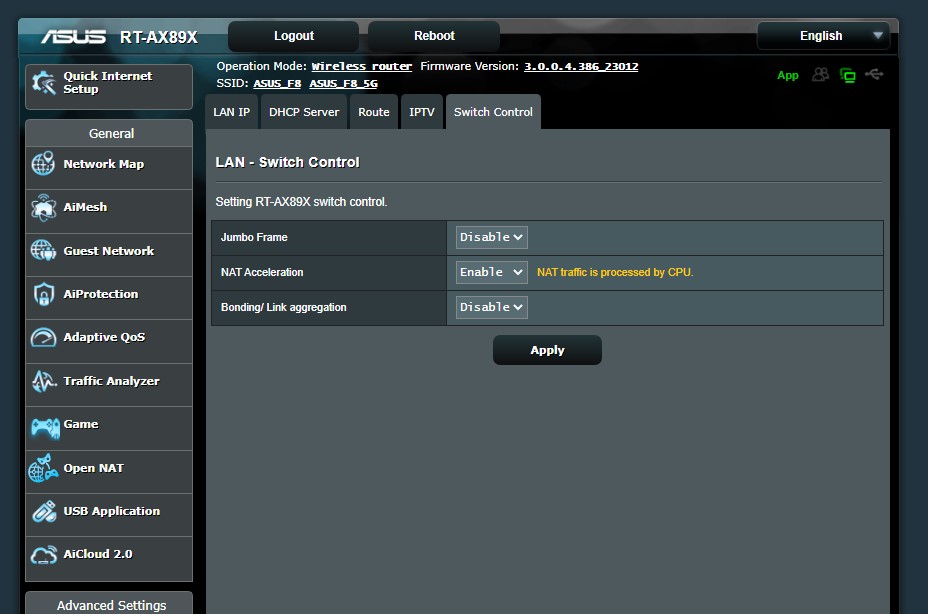Image resolution: width=928 pixels, height=614 pixels.
Task: Open the Jumbo Frame dropdown
Action: pos(491,237)
